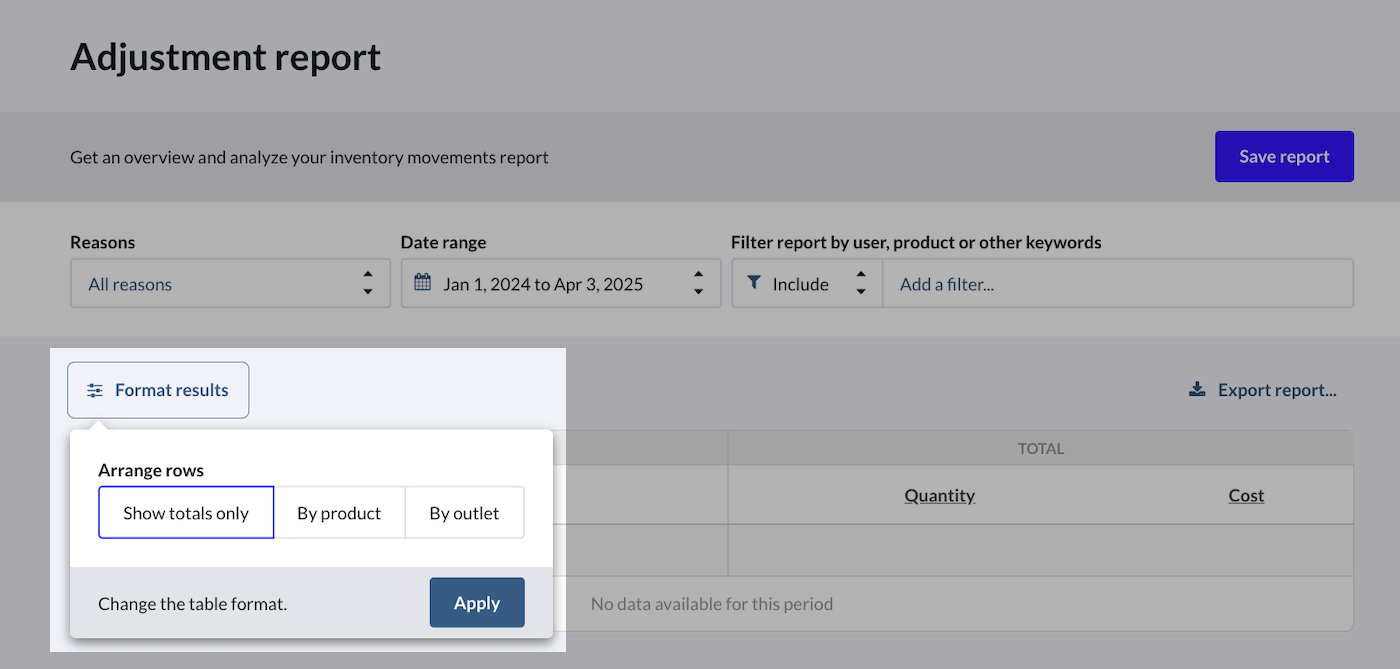Arrange rows By outlet
This screenshot has width=1400, height=669.
tap(464, 513)
